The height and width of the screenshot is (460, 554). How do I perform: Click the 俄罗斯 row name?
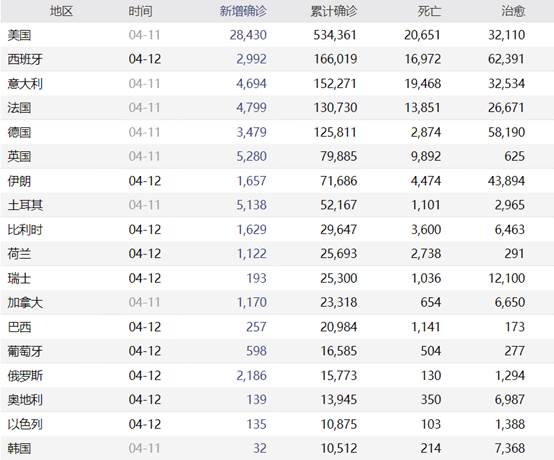(x=25, y=376)
